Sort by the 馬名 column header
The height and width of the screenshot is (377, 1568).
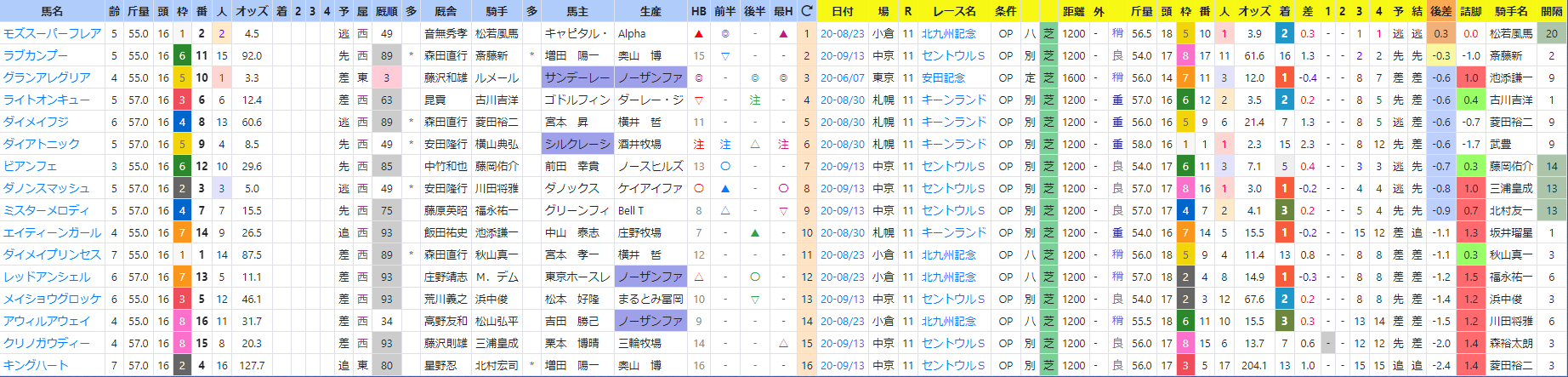[53, 11]
